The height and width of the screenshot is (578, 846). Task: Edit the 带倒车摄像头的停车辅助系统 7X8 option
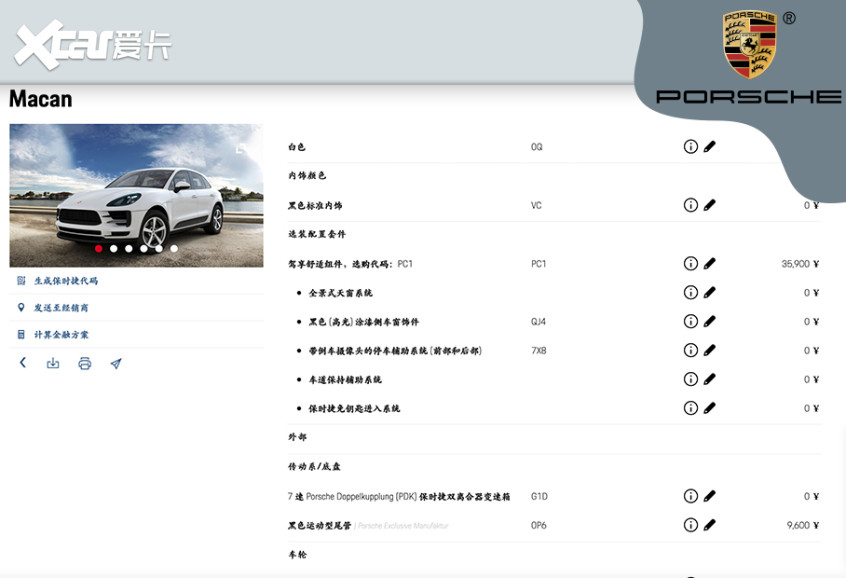[x=709, y=350]
